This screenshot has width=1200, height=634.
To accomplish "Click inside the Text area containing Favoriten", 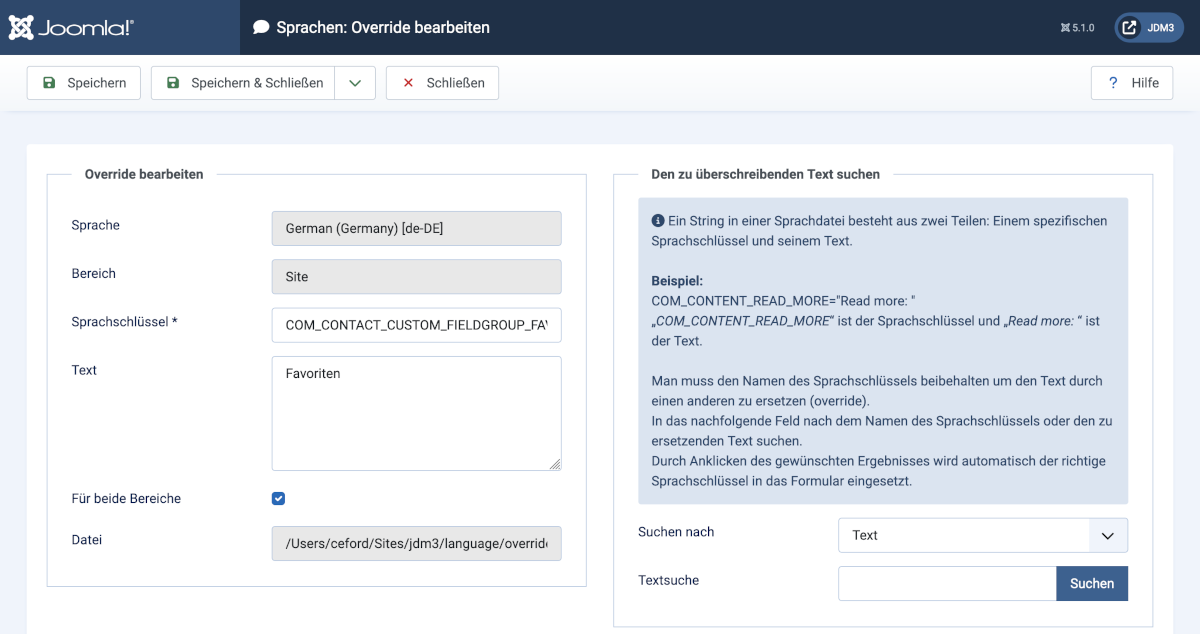I will coord(416,413).
